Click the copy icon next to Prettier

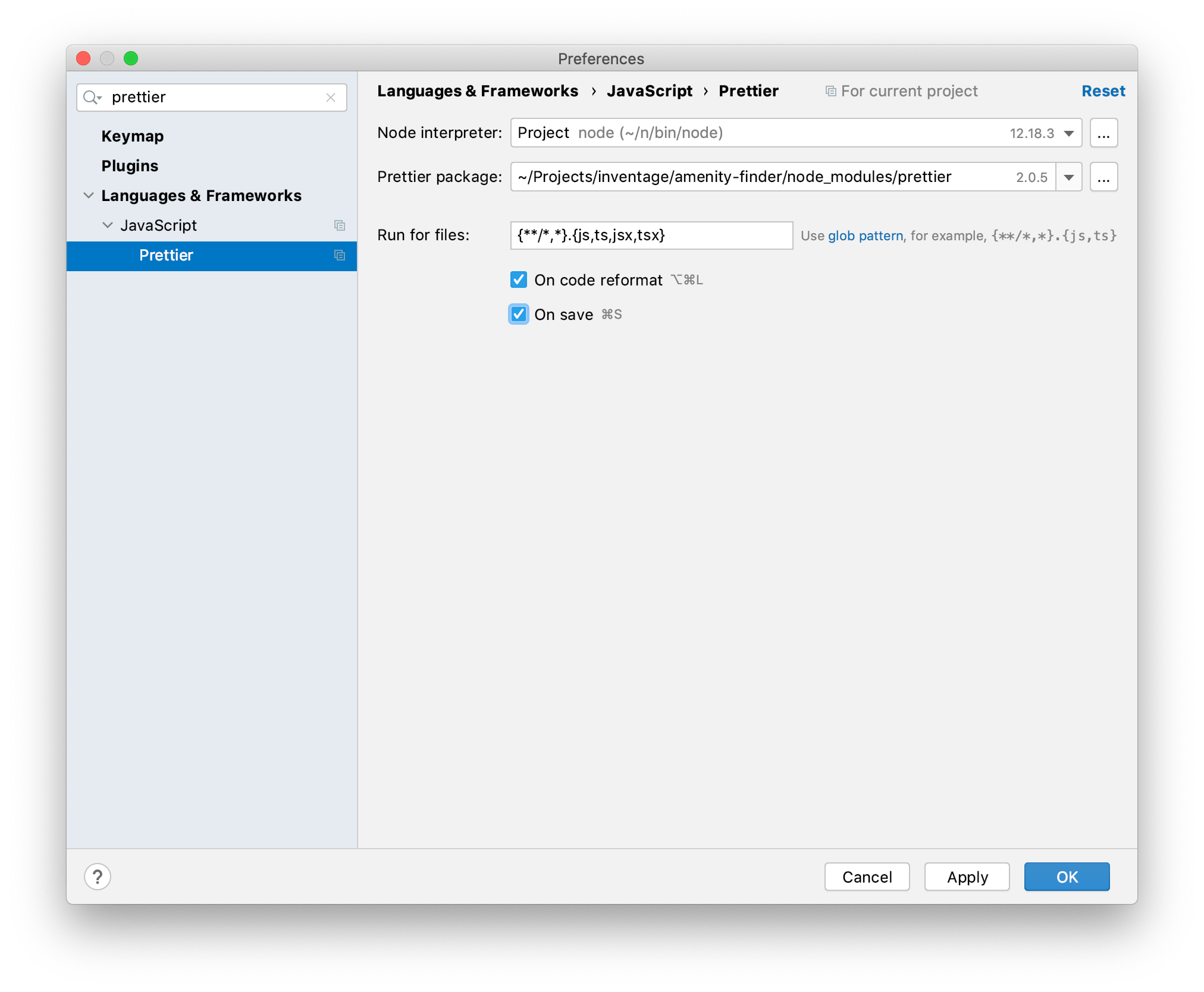pos(339,254)
